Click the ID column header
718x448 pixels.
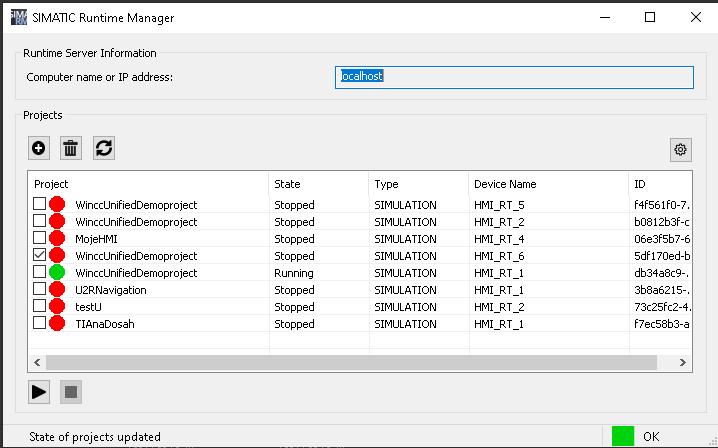pos(660,184)
